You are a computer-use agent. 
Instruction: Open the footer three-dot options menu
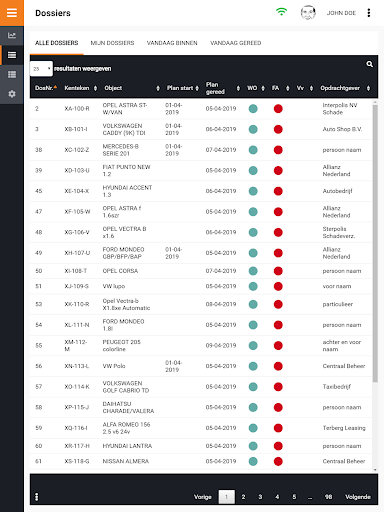tap(37, 497)
